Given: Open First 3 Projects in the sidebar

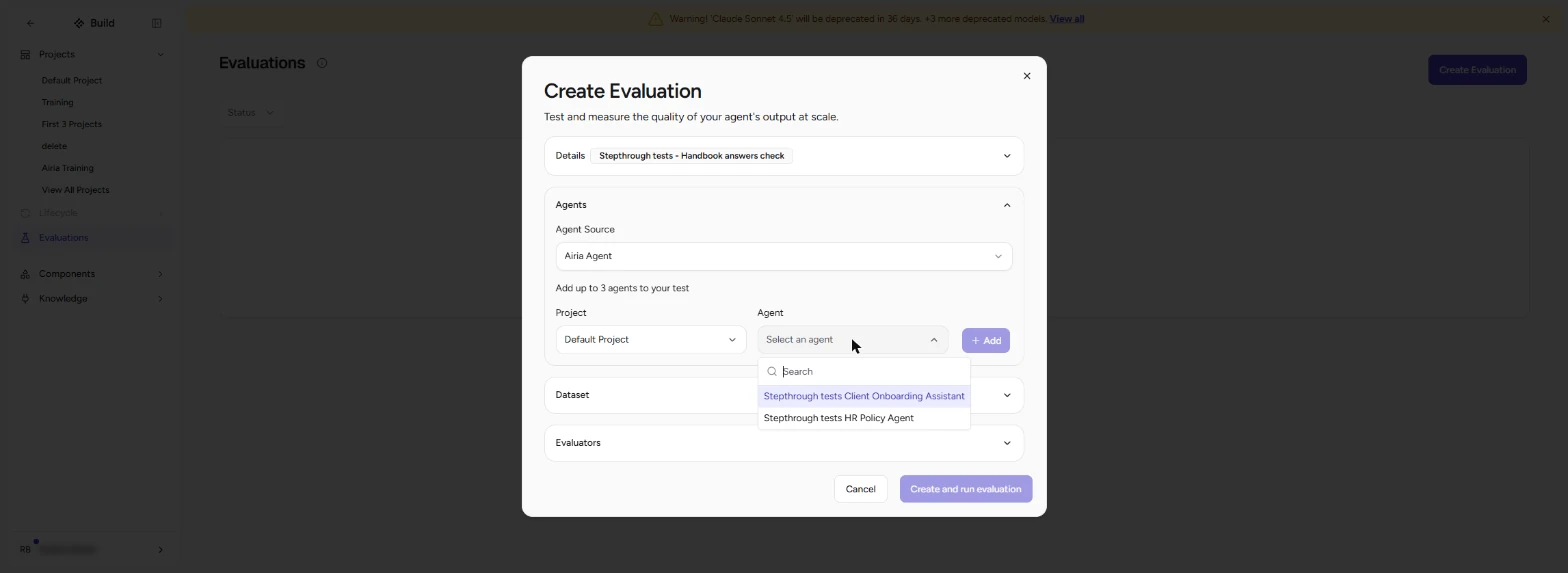Looking at the screenshot, I should pyautogui.click(x=72, y=124).
